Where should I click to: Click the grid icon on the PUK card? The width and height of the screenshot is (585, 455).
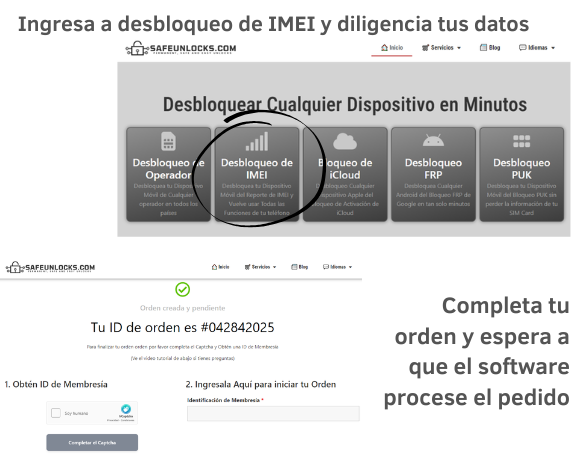click(522, 141)
